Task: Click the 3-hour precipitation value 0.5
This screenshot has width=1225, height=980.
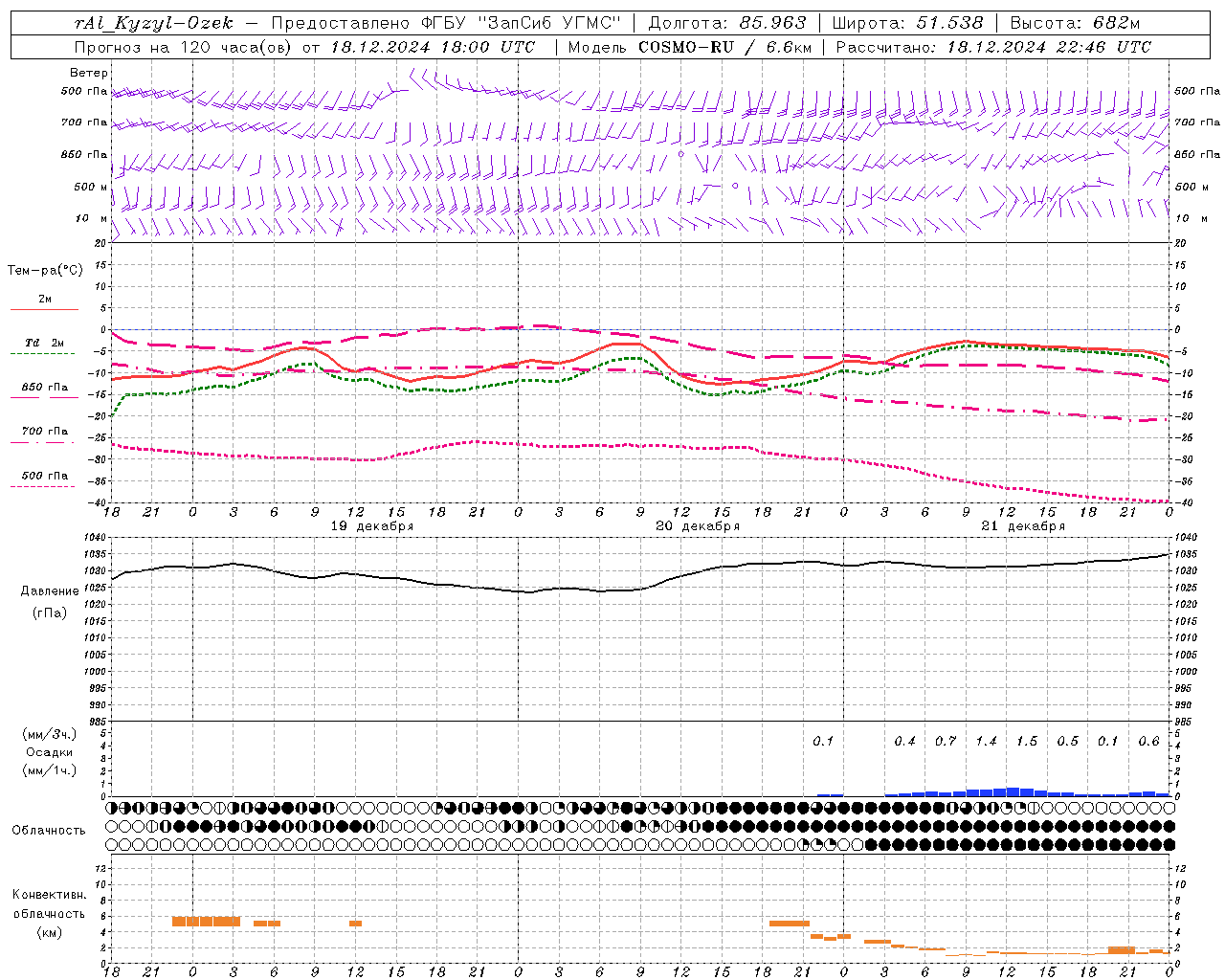Action: point(1067,742)
